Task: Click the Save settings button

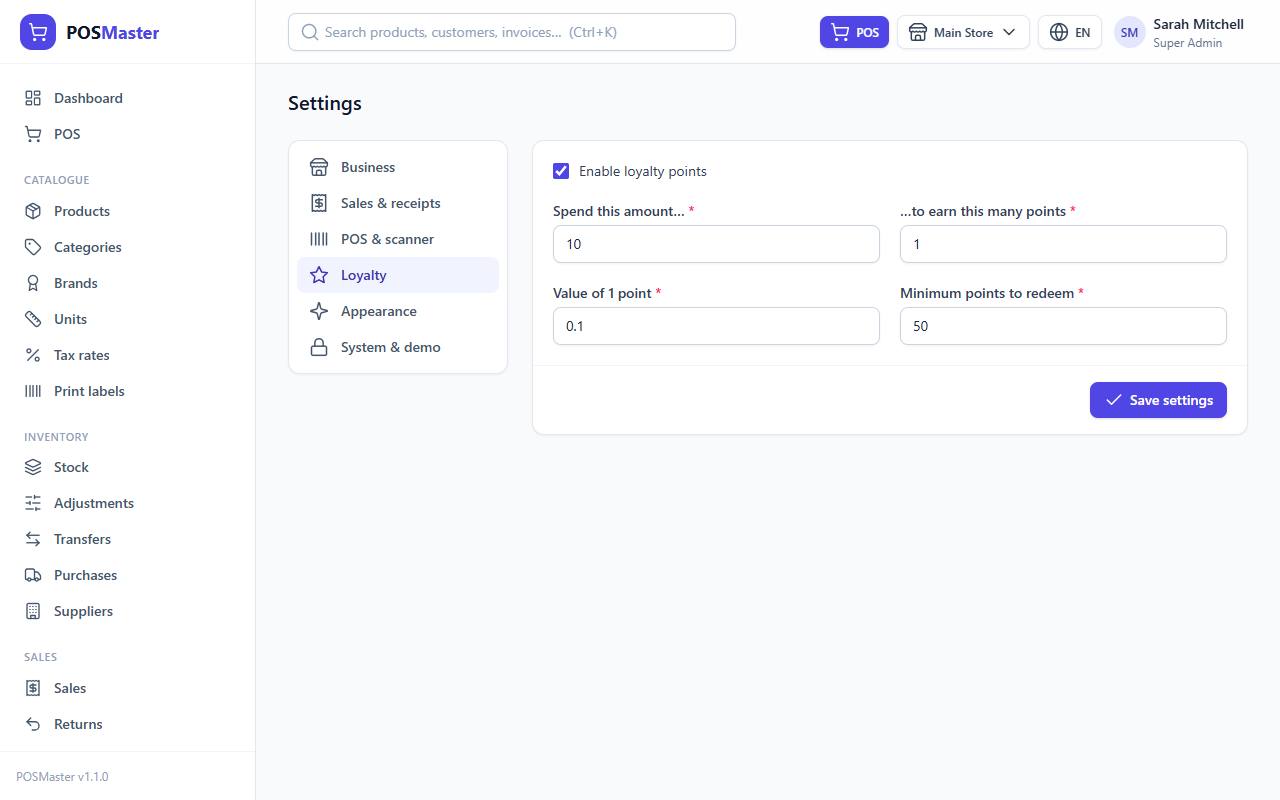Action: pos(1158,400)
